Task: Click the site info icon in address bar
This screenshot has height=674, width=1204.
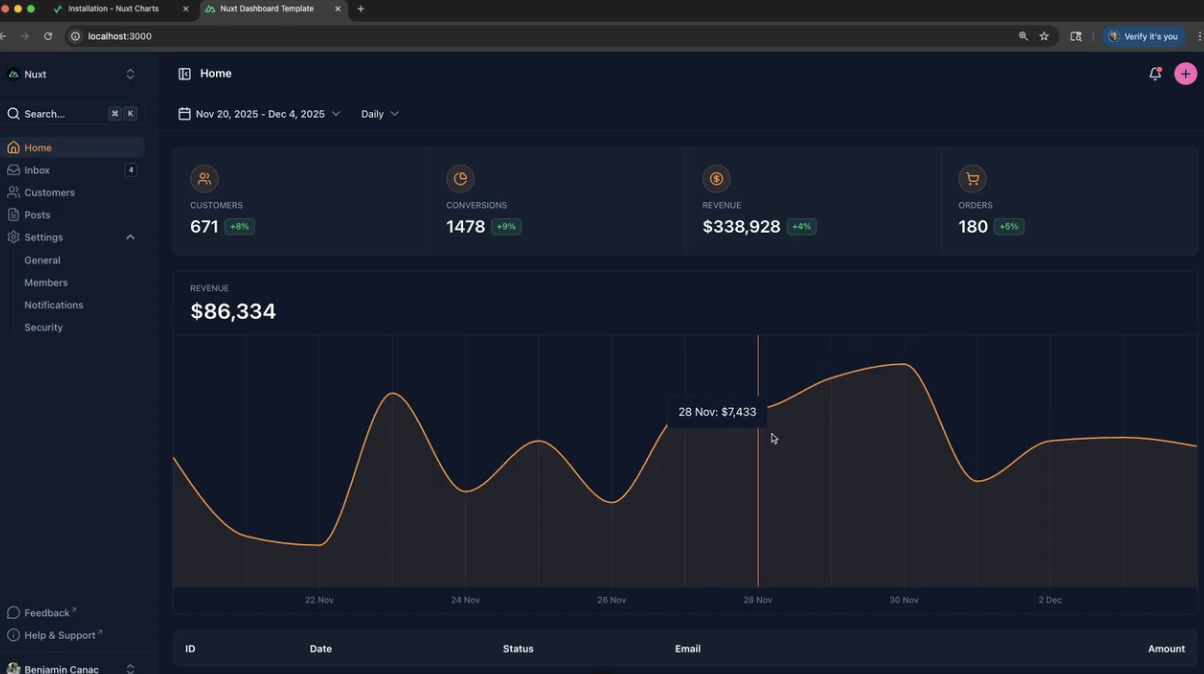Action: click(x=74, y=36)
